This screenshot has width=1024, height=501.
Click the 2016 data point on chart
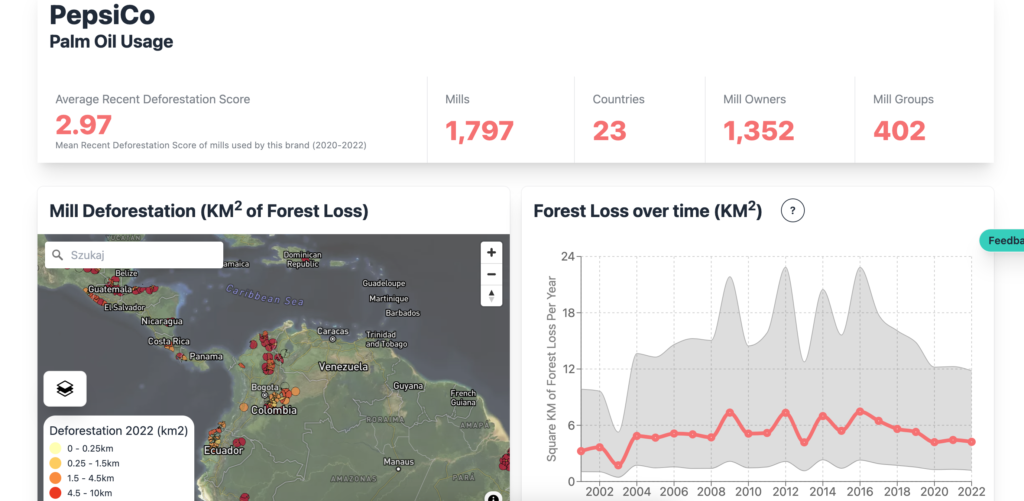(860, 412)
